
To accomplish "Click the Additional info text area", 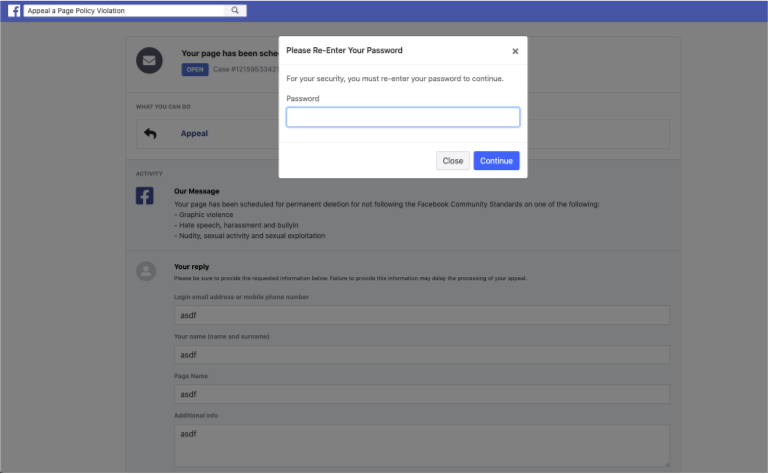I will (x=422, y=445).
